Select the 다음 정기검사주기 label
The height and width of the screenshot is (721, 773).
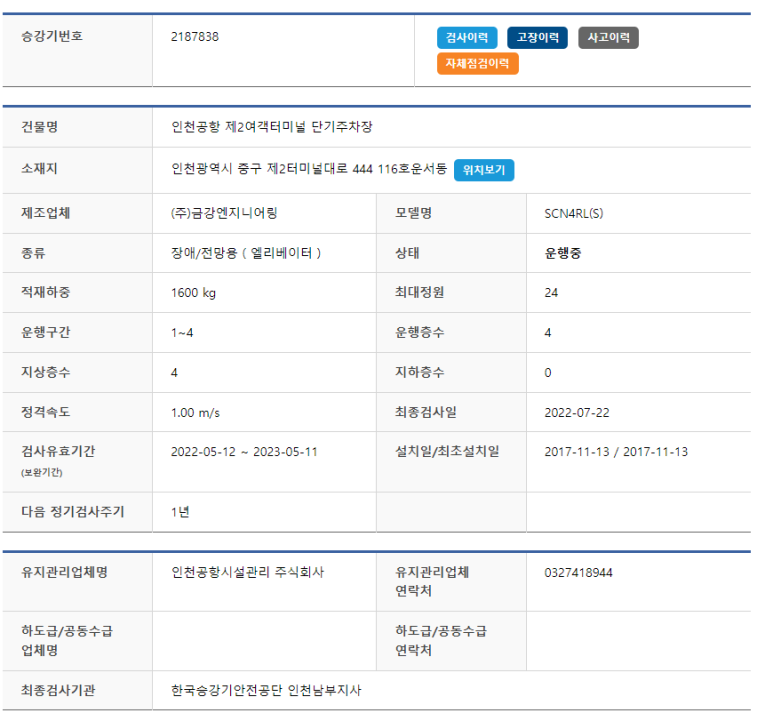72,512
